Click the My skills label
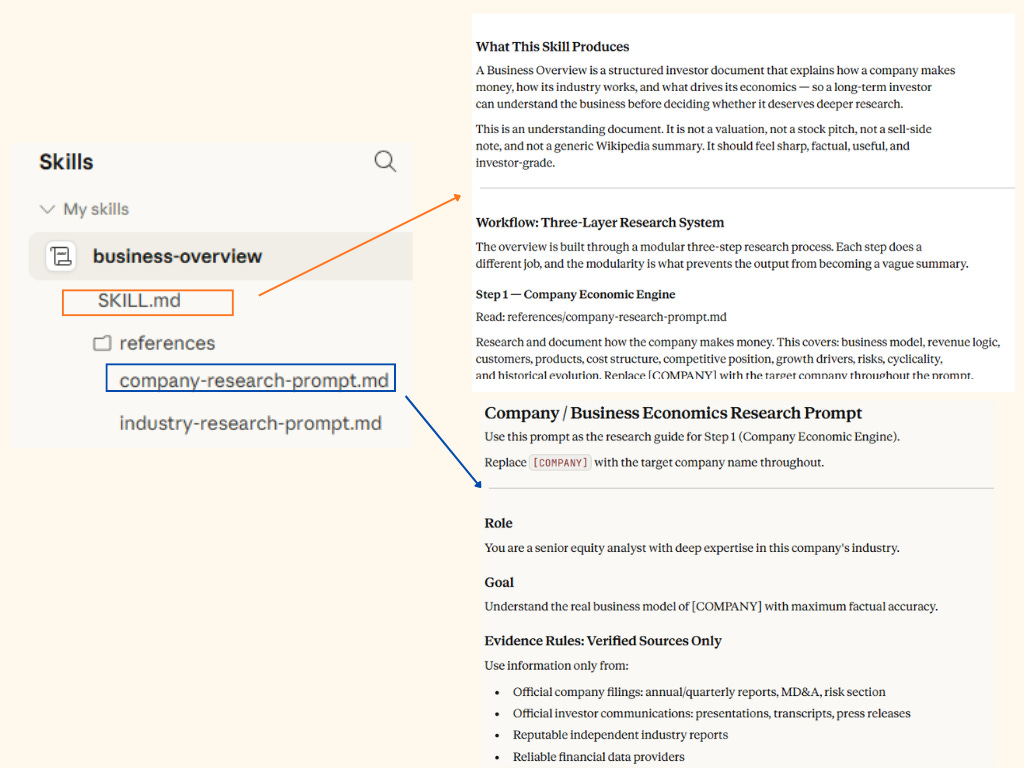 (96, 210)
